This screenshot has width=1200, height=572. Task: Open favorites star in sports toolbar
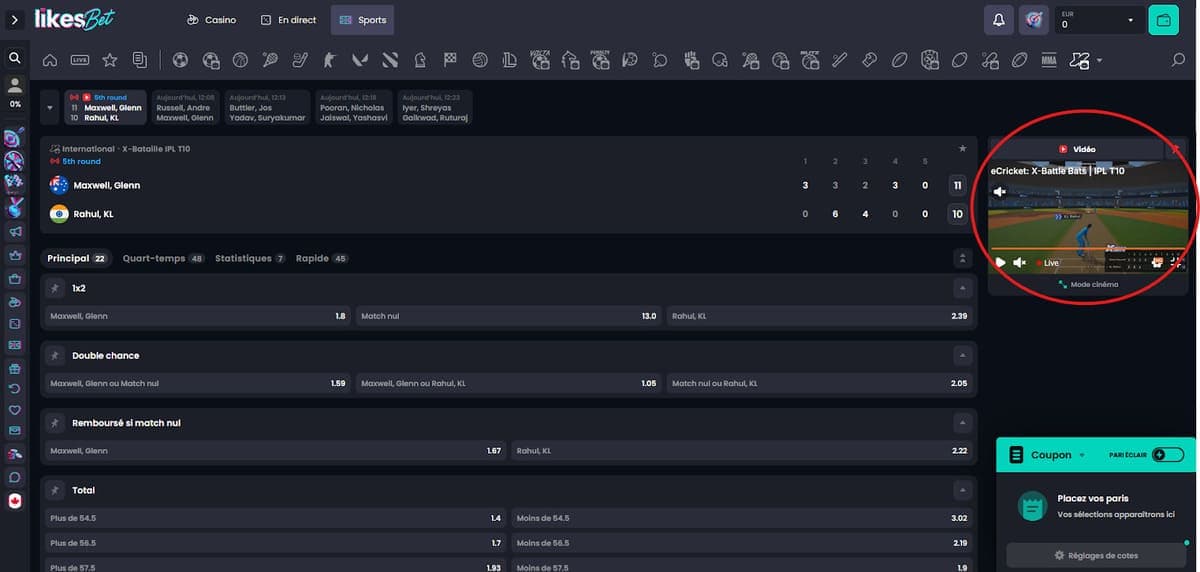110,60
